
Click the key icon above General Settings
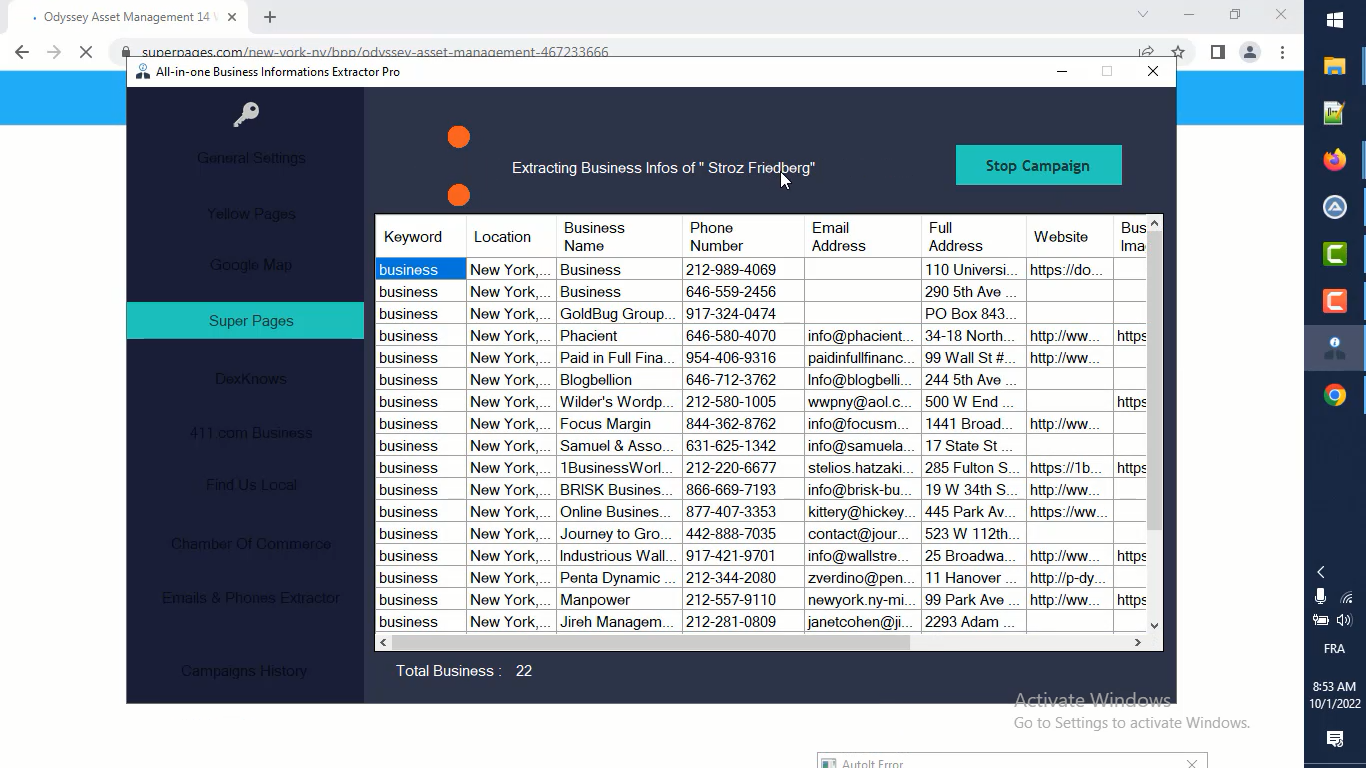pos(246,115)
